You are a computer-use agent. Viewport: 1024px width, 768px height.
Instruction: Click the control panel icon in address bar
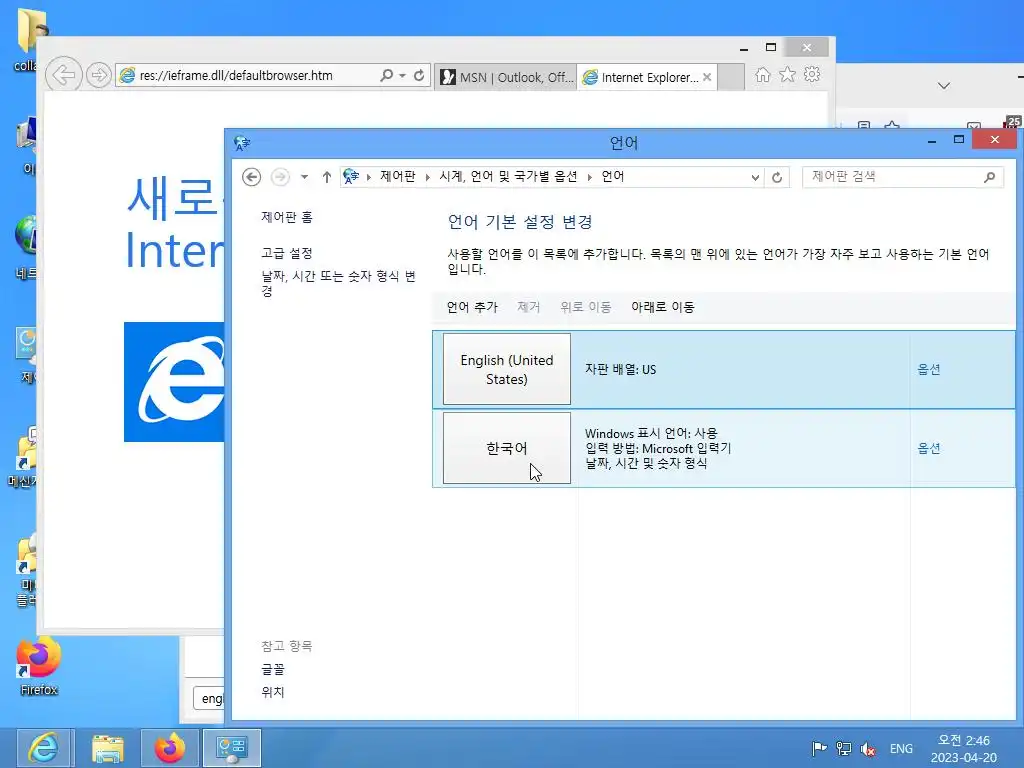click(x=351, y=176)
